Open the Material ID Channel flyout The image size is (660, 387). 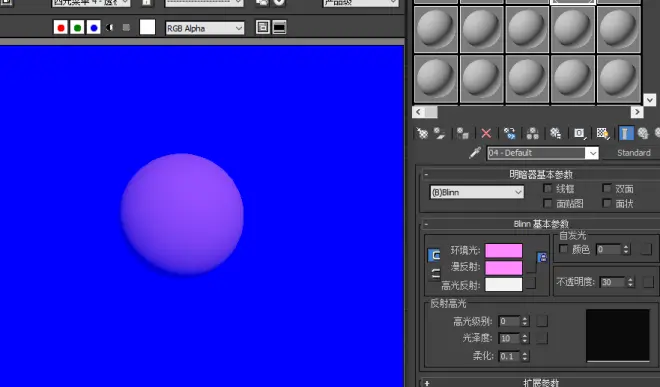pos(579,133)
